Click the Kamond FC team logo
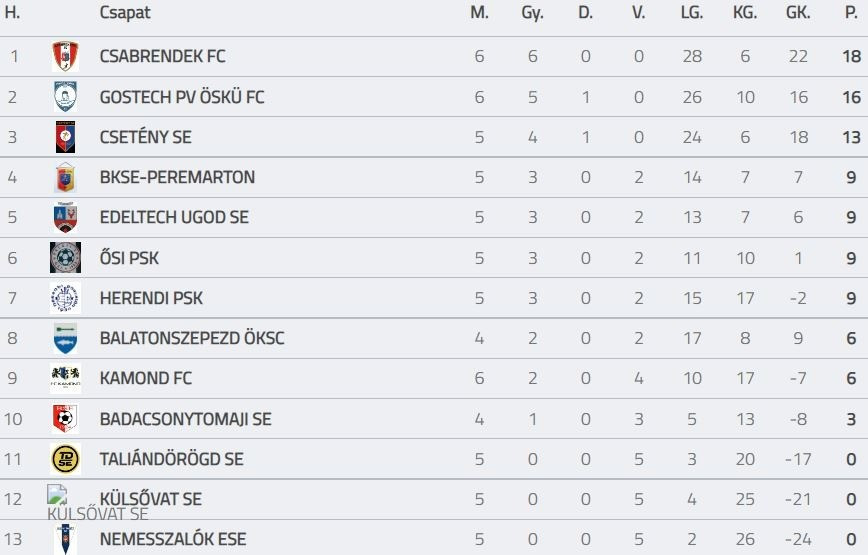The width and height of the screenshot is (868, 555). pos(66,378)
